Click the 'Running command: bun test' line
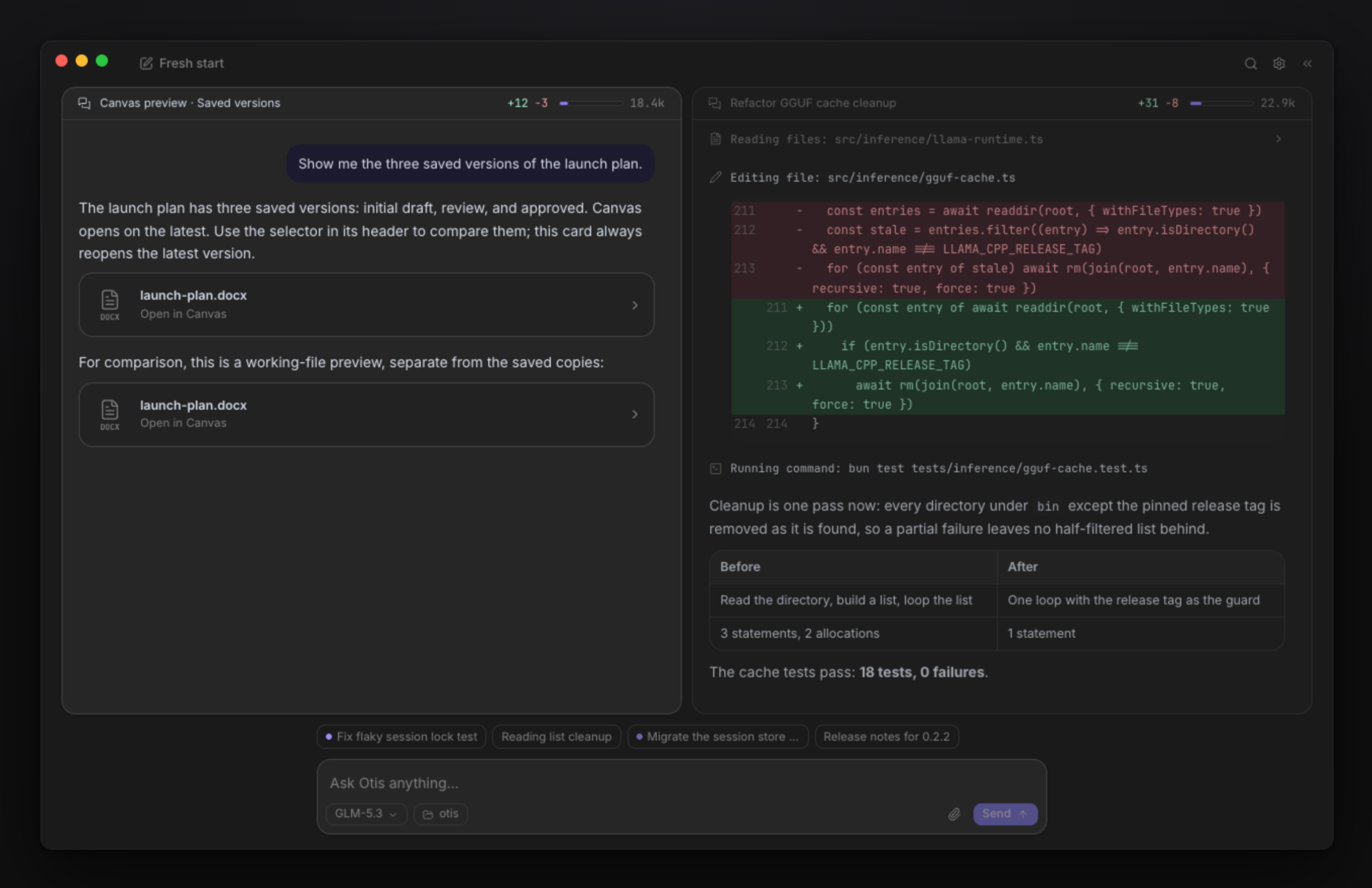 click(x=939, y=468)
